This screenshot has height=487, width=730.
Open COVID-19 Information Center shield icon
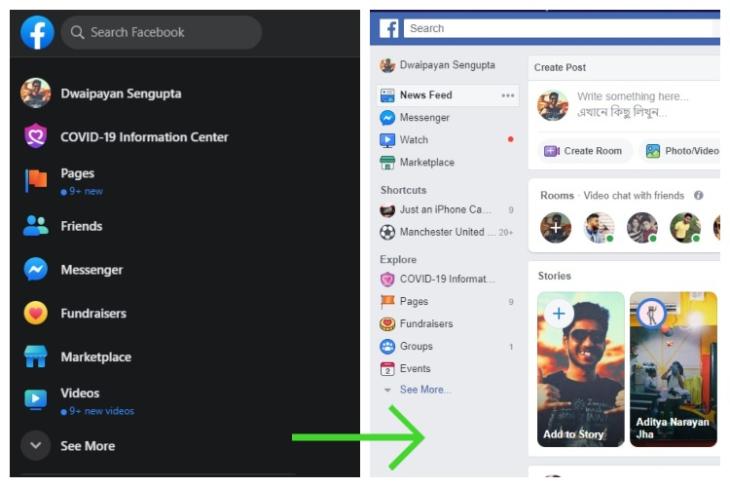(x=36, y=136)
